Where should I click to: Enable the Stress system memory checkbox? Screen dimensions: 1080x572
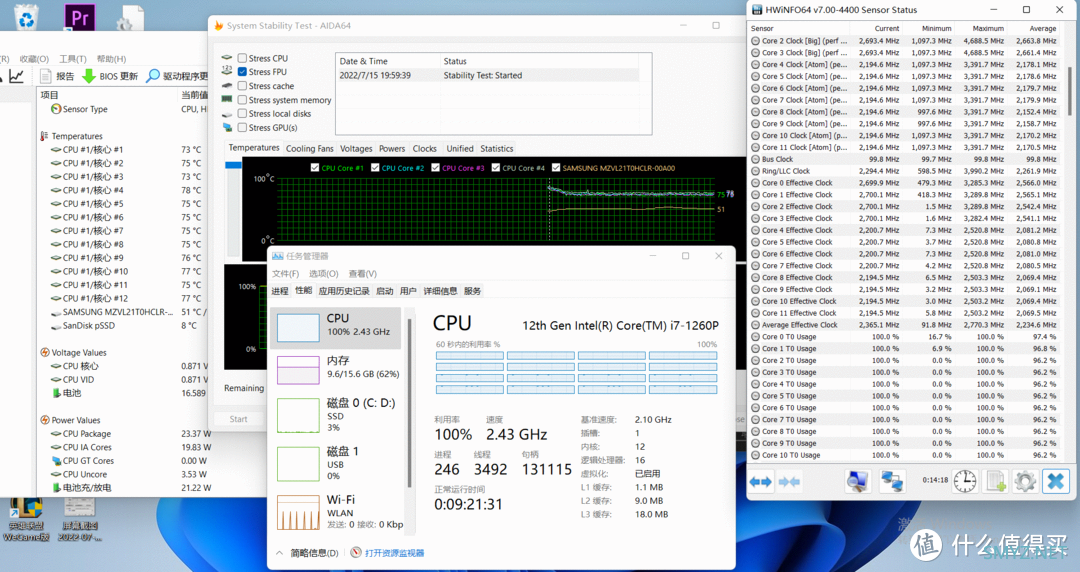[x=242, y=100]
